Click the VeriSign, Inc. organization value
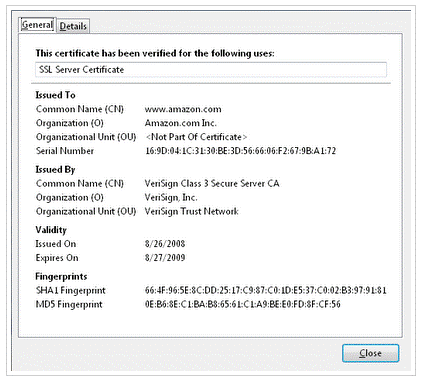 coord(171,197)
